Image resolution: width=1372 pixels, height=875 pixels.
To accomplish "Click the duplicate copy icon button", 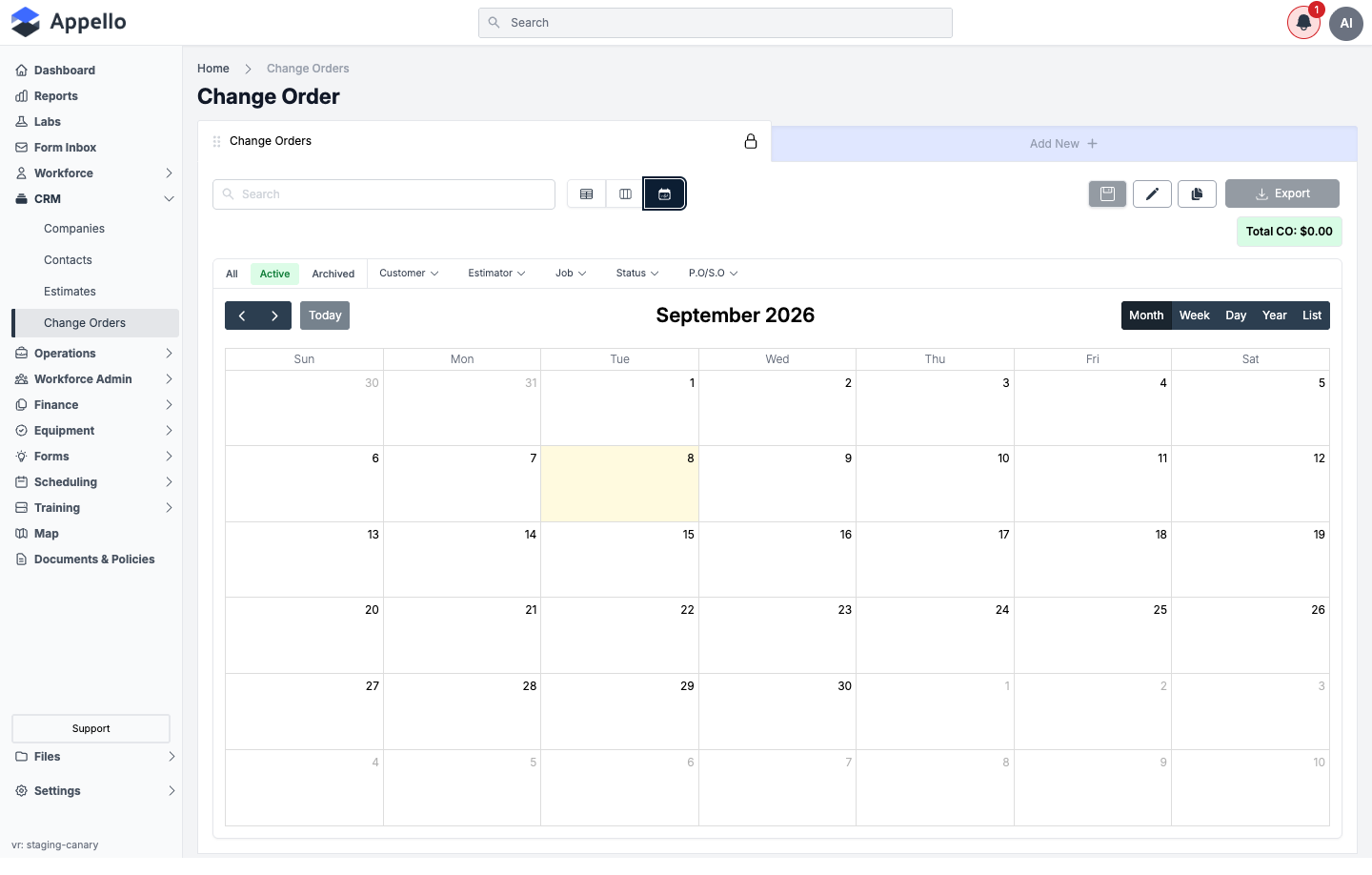I will pyautogui.click(x=1197, y=193).
